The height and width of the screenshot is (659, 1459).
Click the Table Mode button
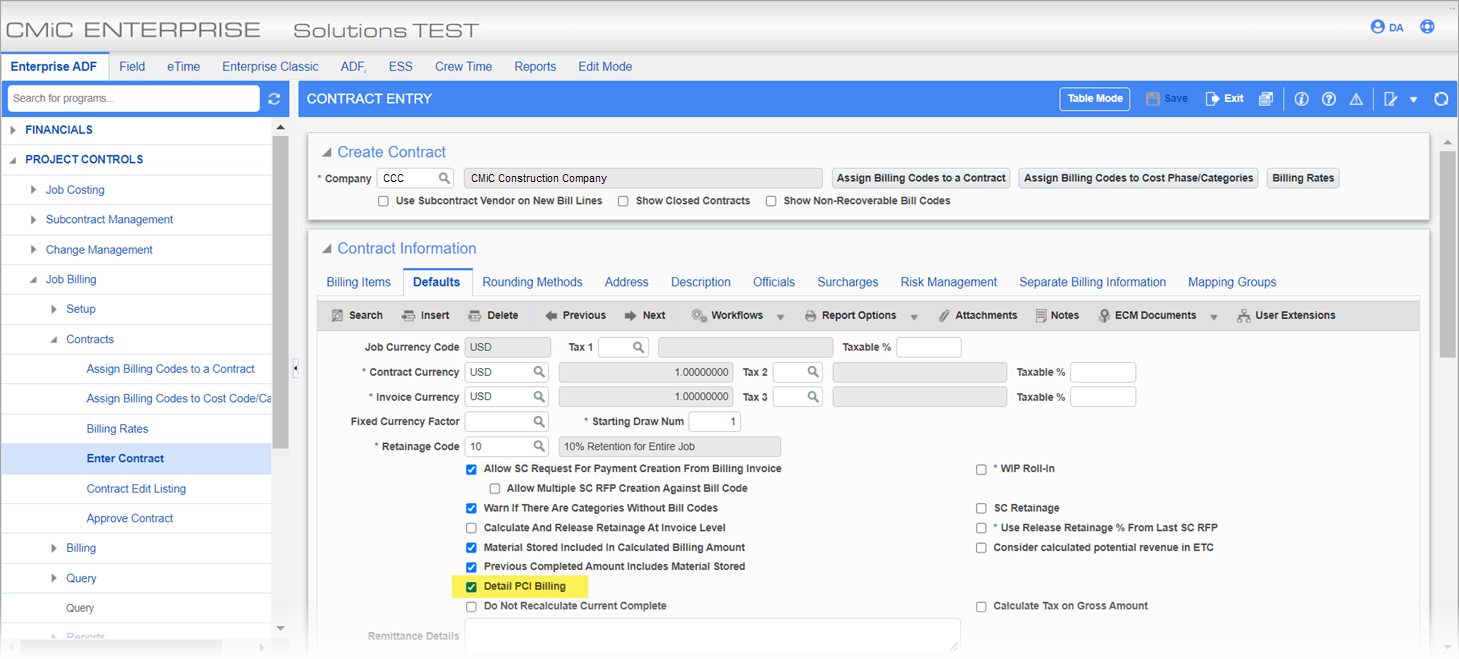tap(1095, 99)
